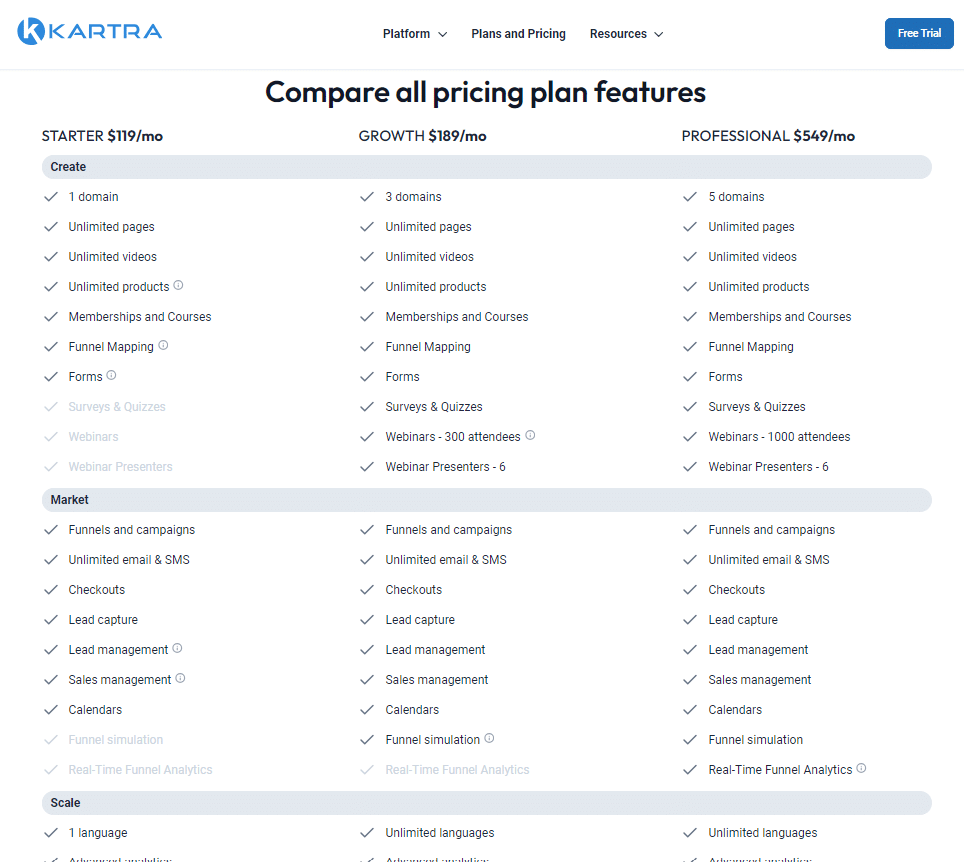Click the Kartra logo in the header

tap(90, 31)
